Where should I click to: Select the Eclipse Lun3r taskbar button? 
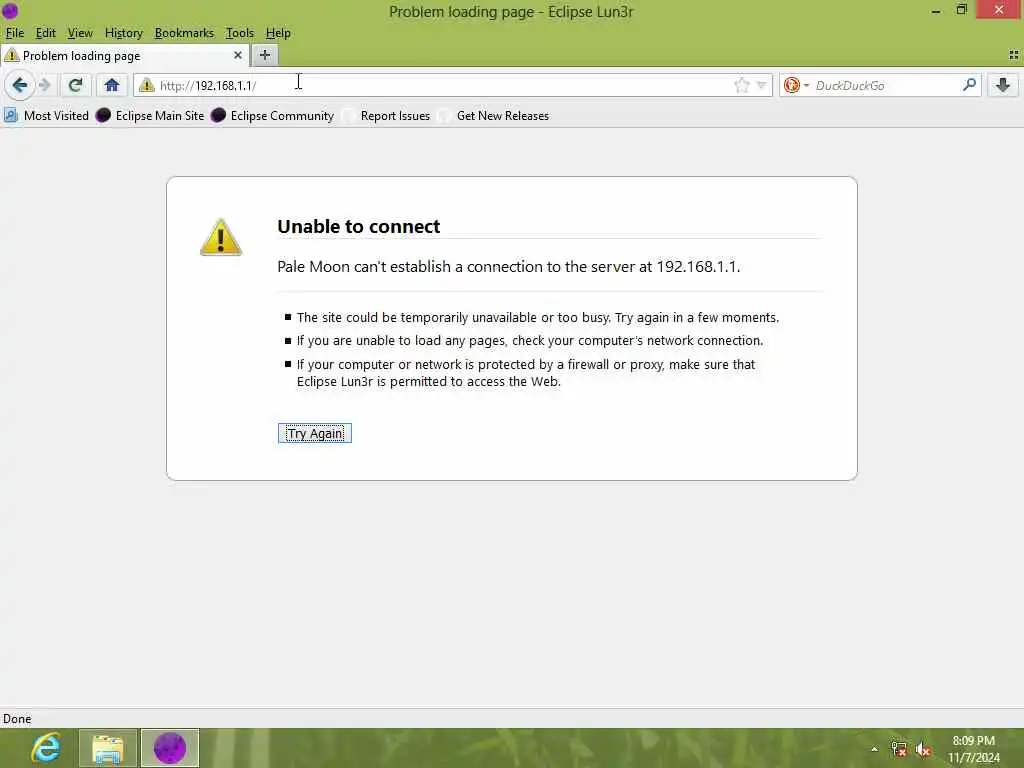click(170, 748)
